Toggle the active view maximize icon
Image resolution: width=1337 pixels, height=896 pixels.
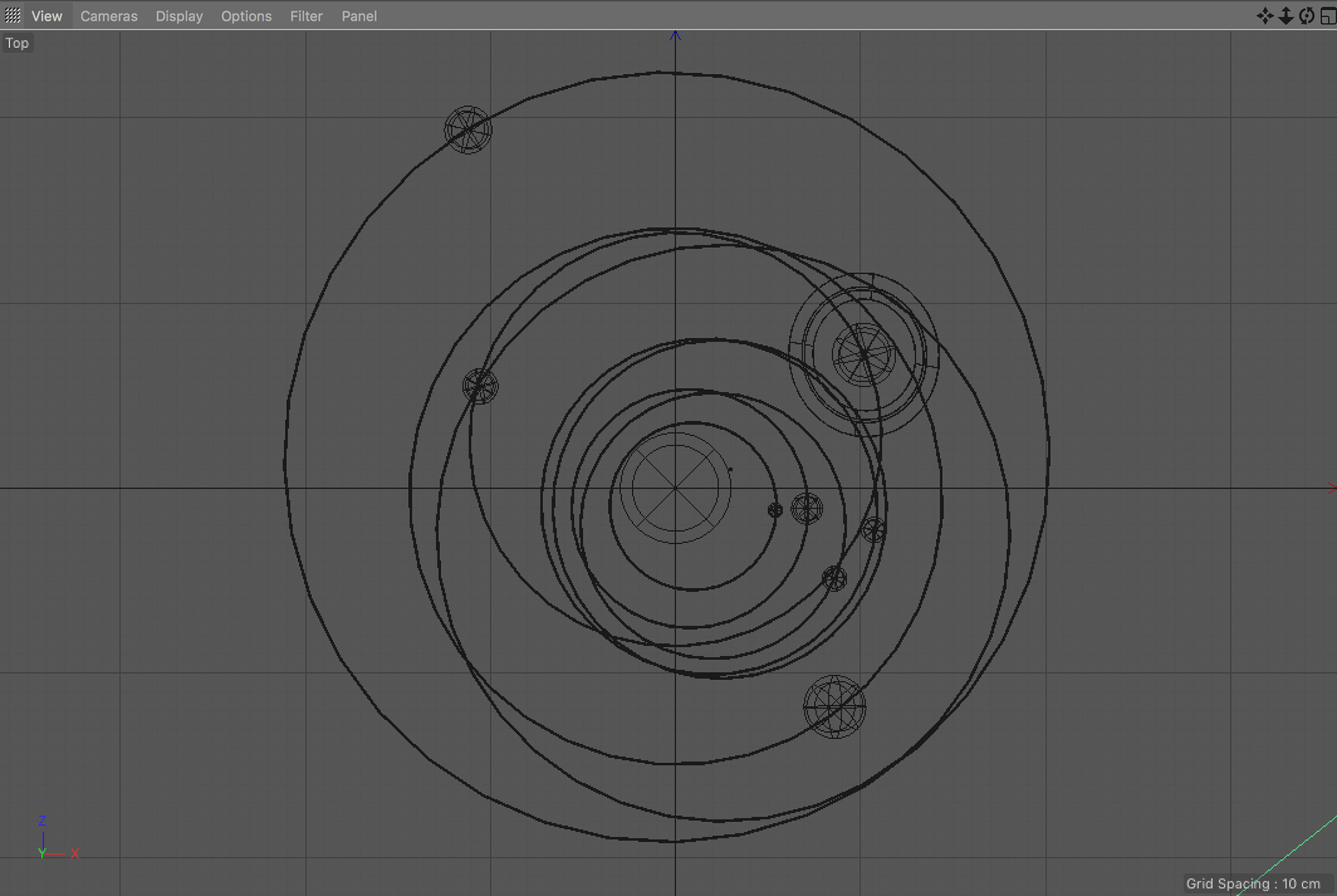[1328, 15]
